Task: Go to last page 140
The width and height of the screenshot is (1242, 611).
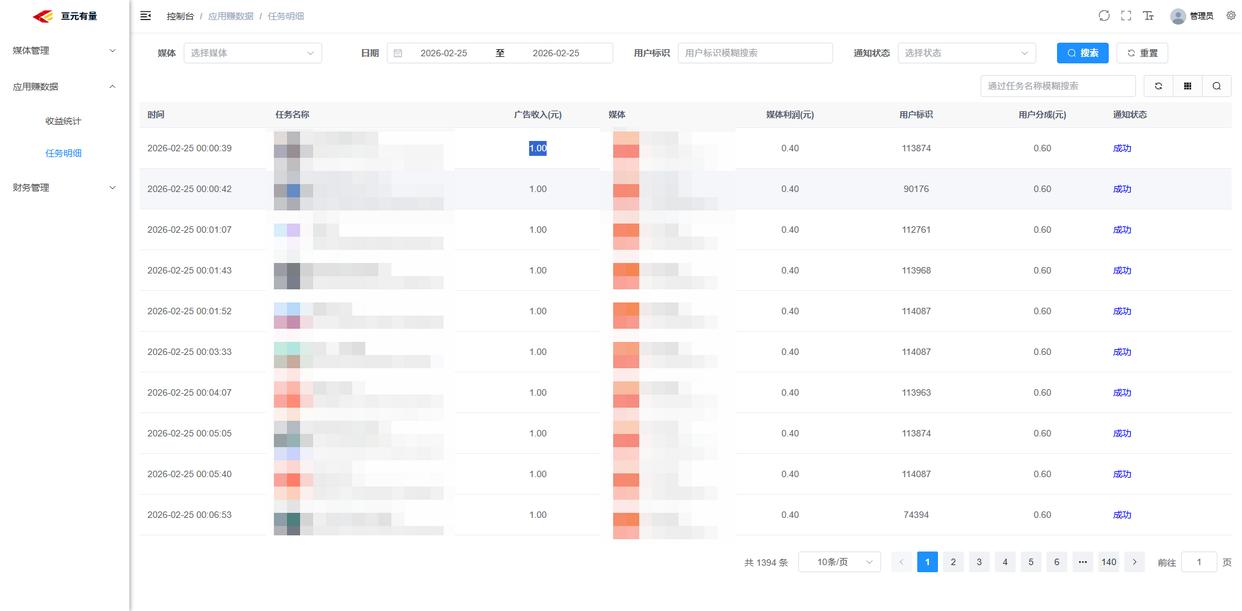Action: pos(1108,562)
